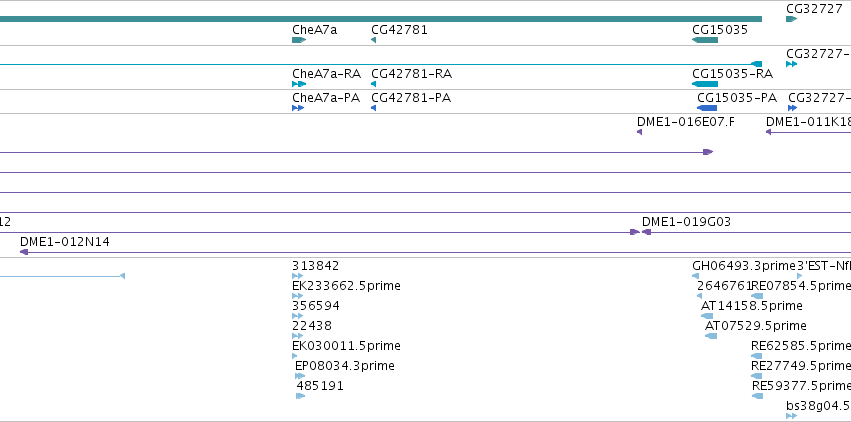This screenshot has width=851, height=422.
Task: Open EST AT14158.5prime
Action: [707, 316]
